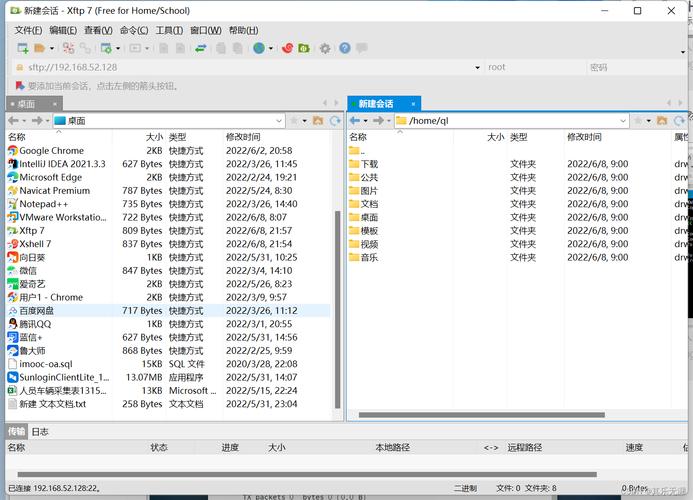Click the remote pane parent-folder icon
This screenshot has height=500, width=693.
pyautogui.click(x=662, y=120)
